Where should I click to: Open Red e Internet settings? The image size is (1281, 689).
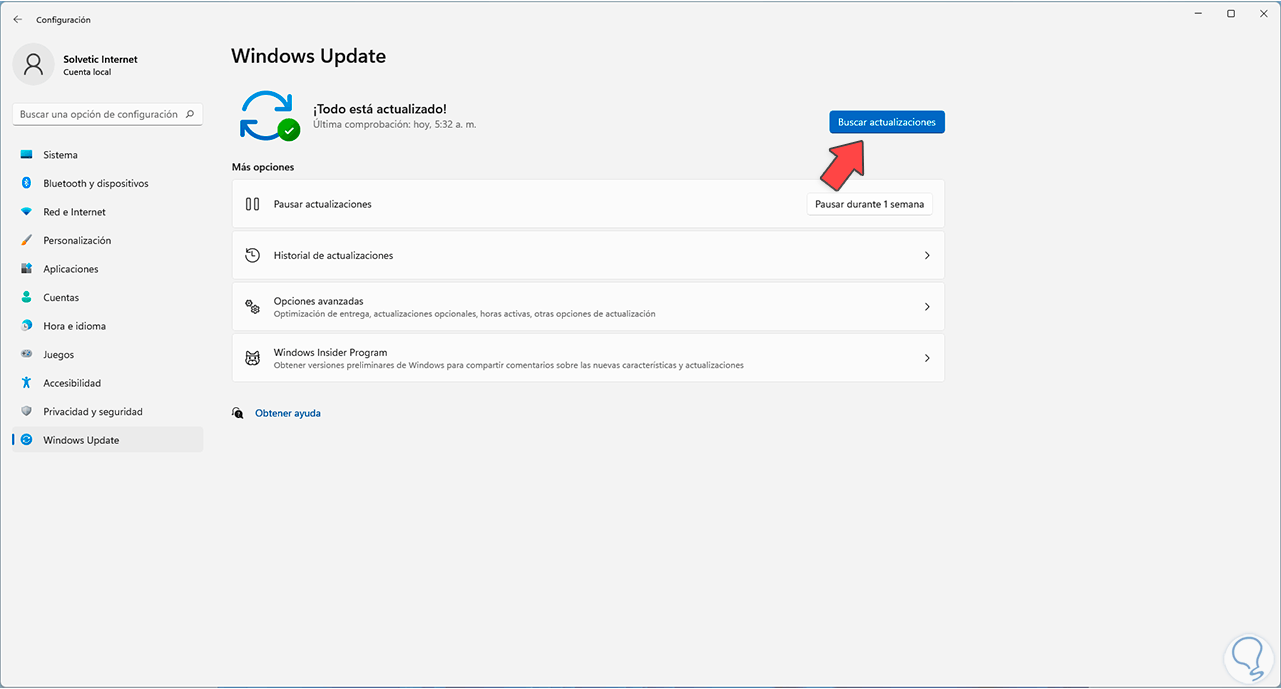coord(107,212)
